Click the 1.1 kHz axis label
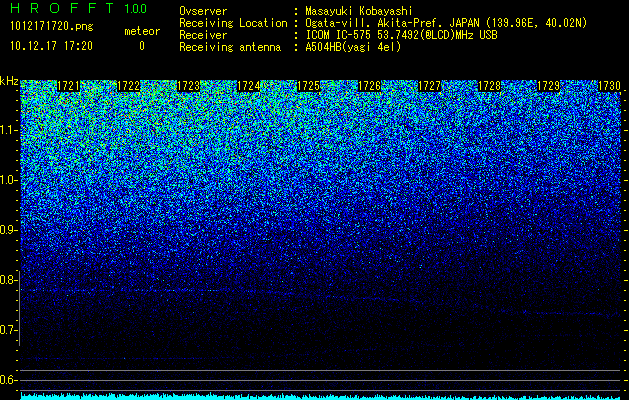 coord(8,130)
